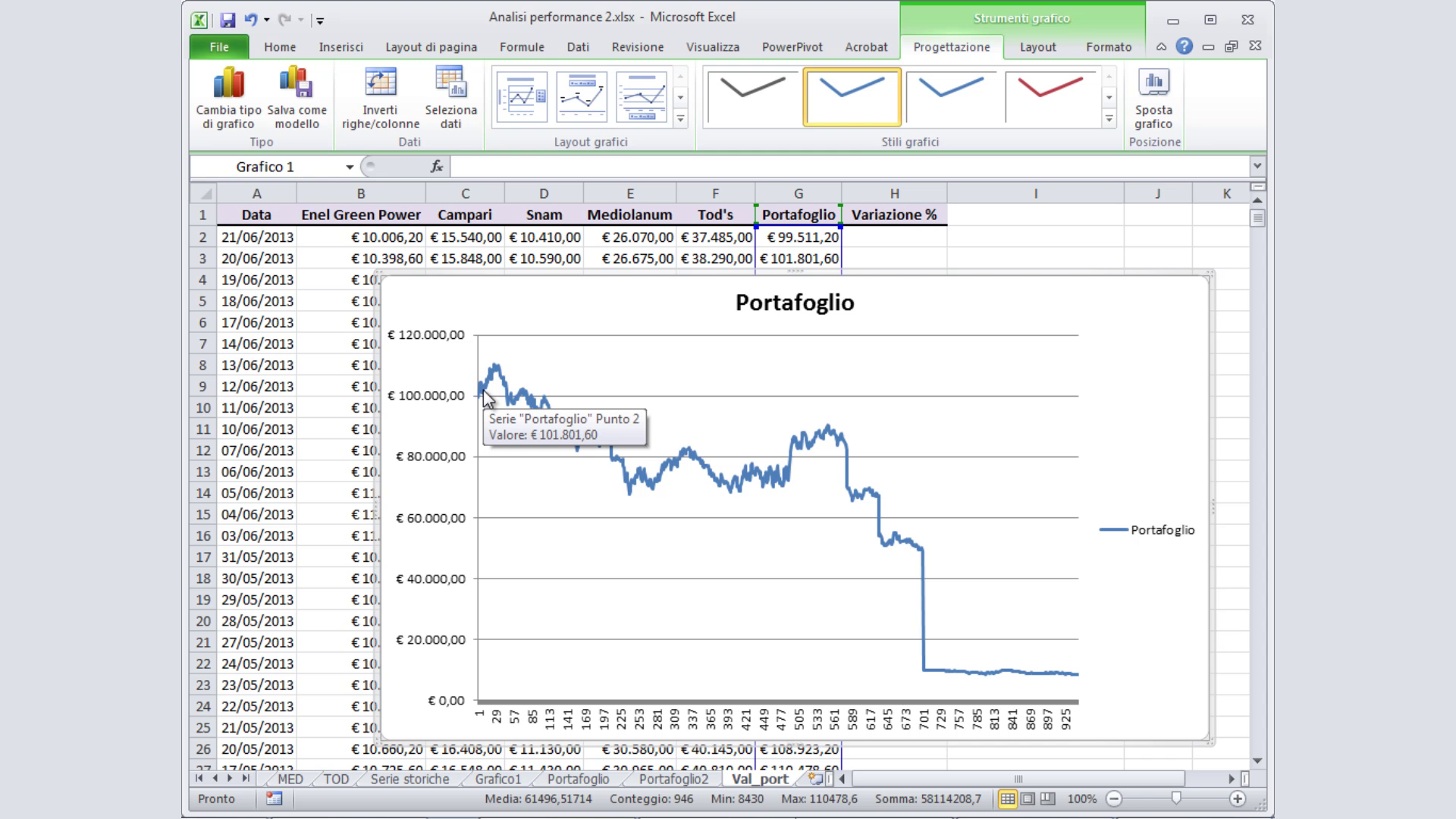The height and width of the screenshot is (819, 1456).
Task: Select the red line chart style
Action: 1050,97
